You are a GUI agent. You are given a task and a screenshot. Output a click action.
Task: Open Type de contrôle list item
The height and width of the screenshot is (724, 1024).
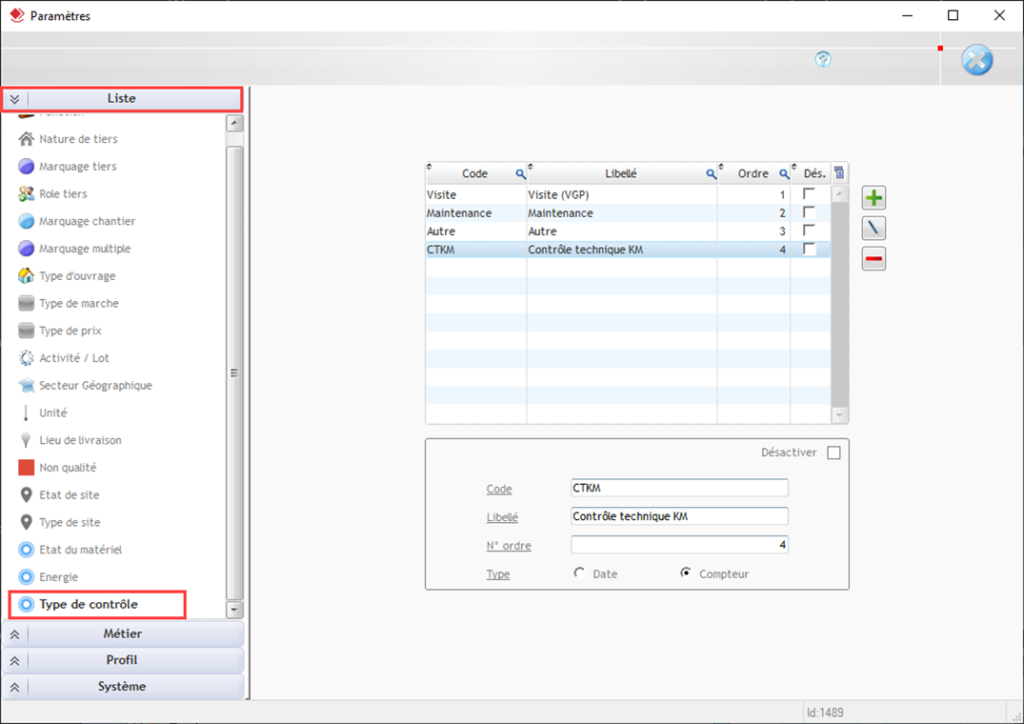88,605
